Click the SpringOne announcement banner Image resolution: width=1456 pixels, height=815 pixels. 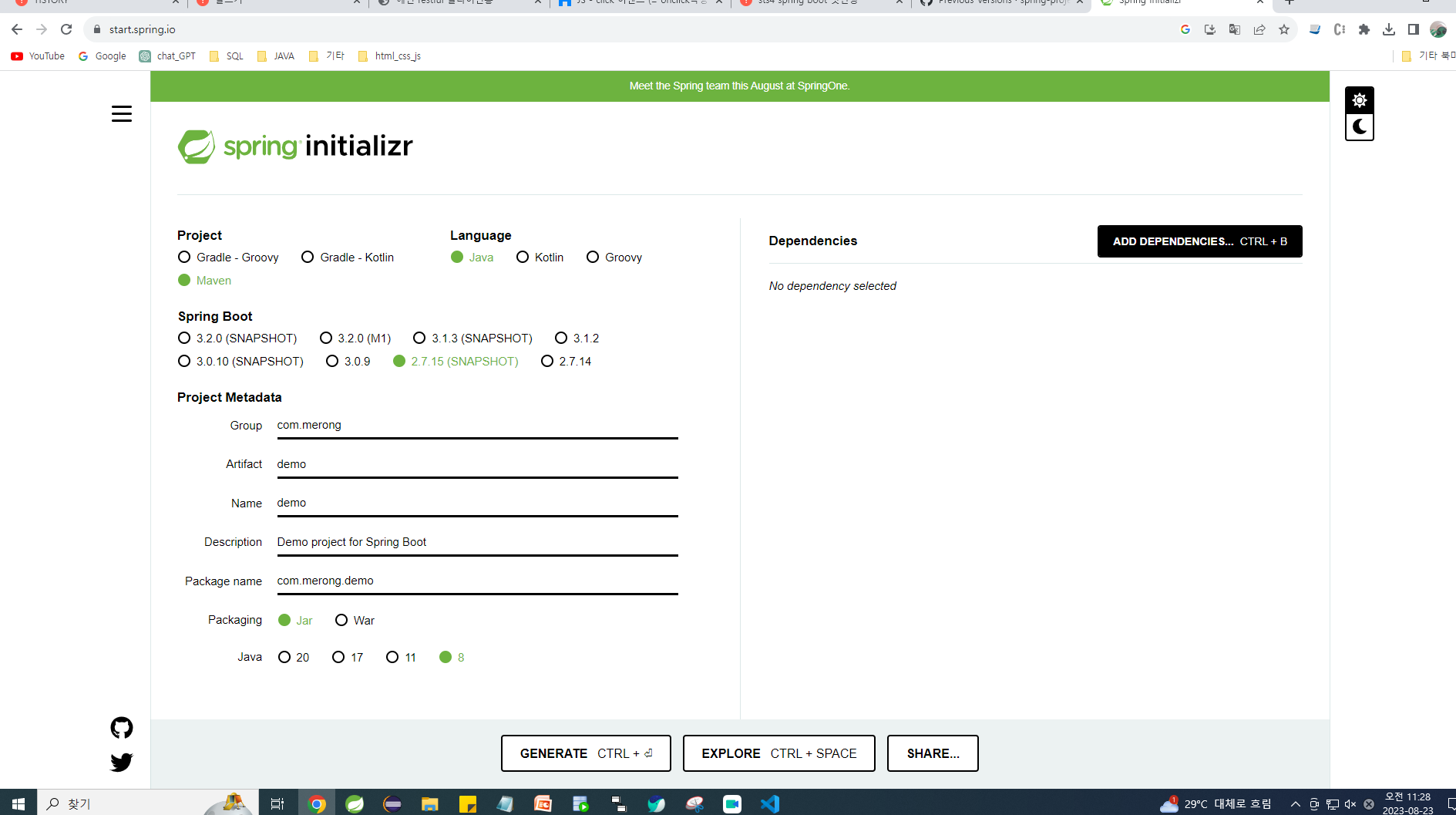[x=739, y=86]
